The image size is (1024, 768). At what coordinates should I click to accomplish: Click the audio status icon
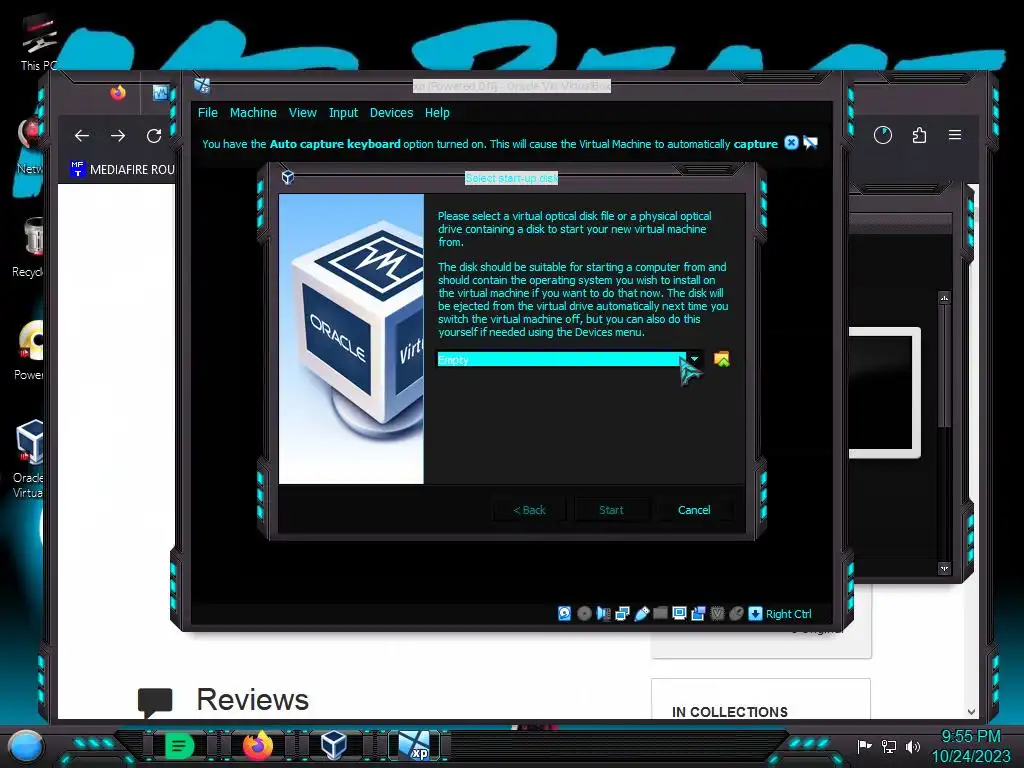603,613
